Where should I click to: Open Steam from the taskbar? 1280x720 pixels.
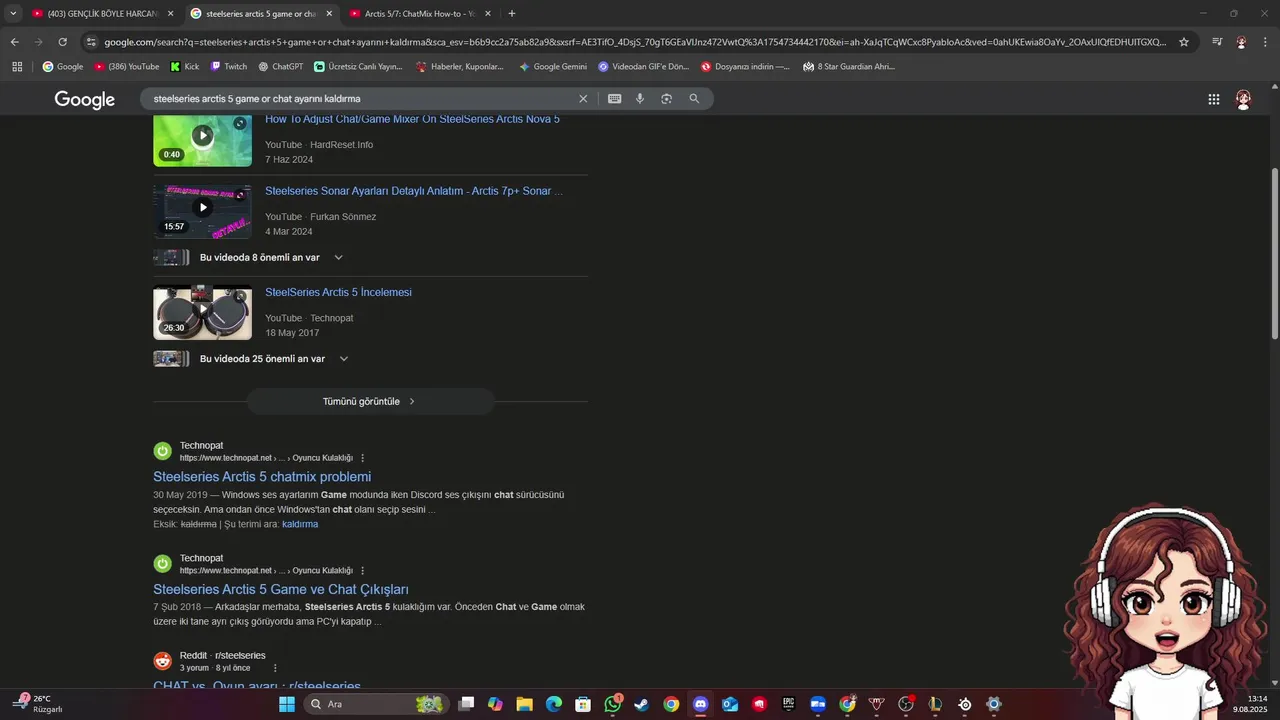point(641,704)
